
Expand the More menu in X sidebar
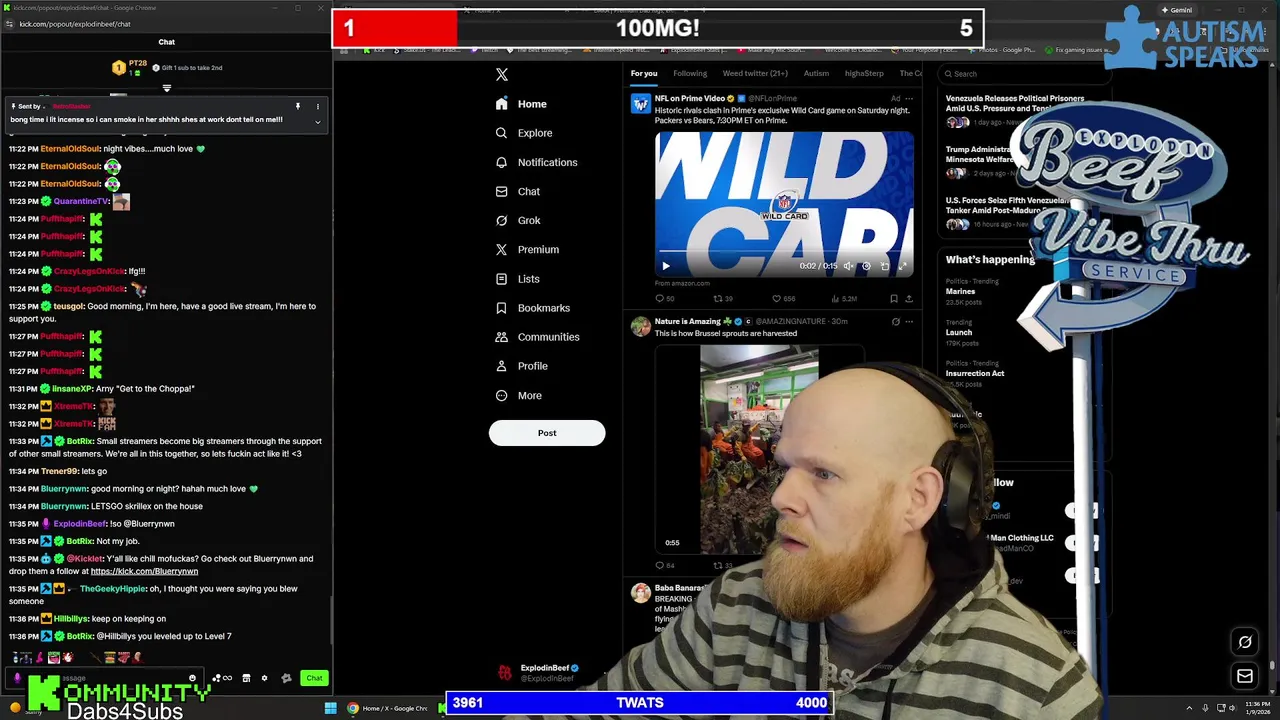(x=519, y=395)
